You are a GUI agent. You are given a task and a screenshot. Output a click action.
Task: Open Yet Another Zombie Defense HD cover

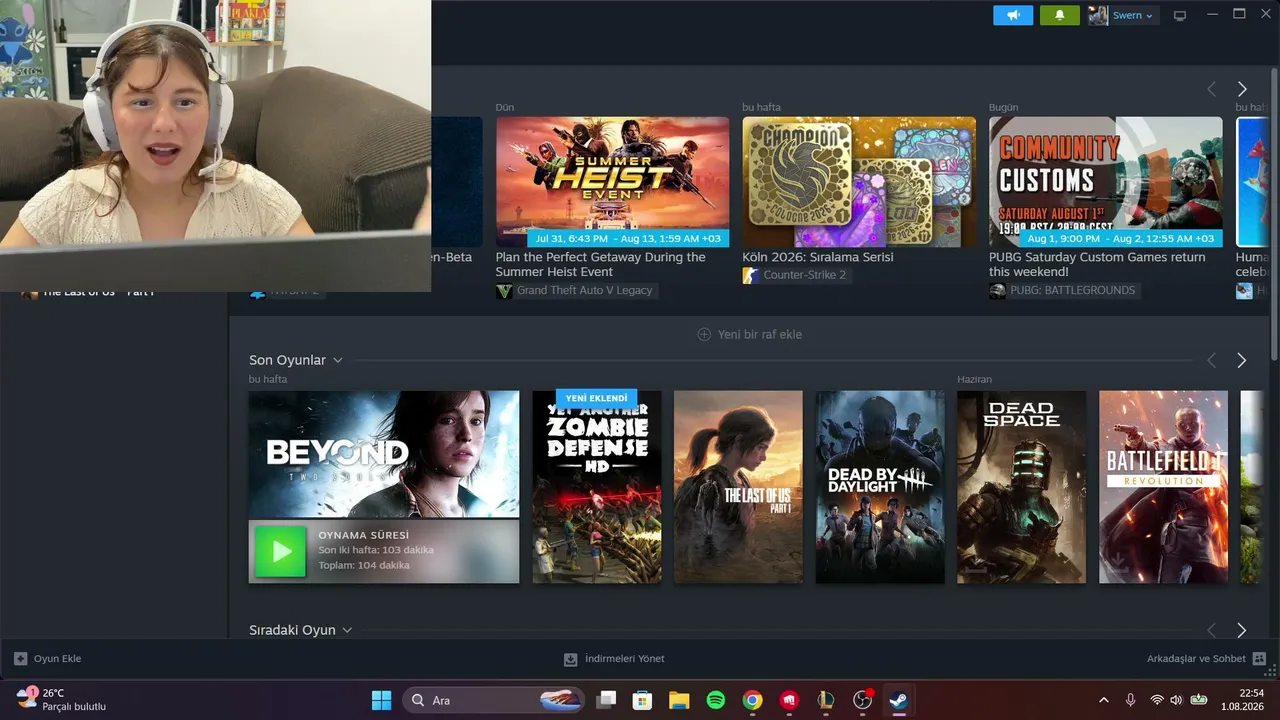[597, 487]
